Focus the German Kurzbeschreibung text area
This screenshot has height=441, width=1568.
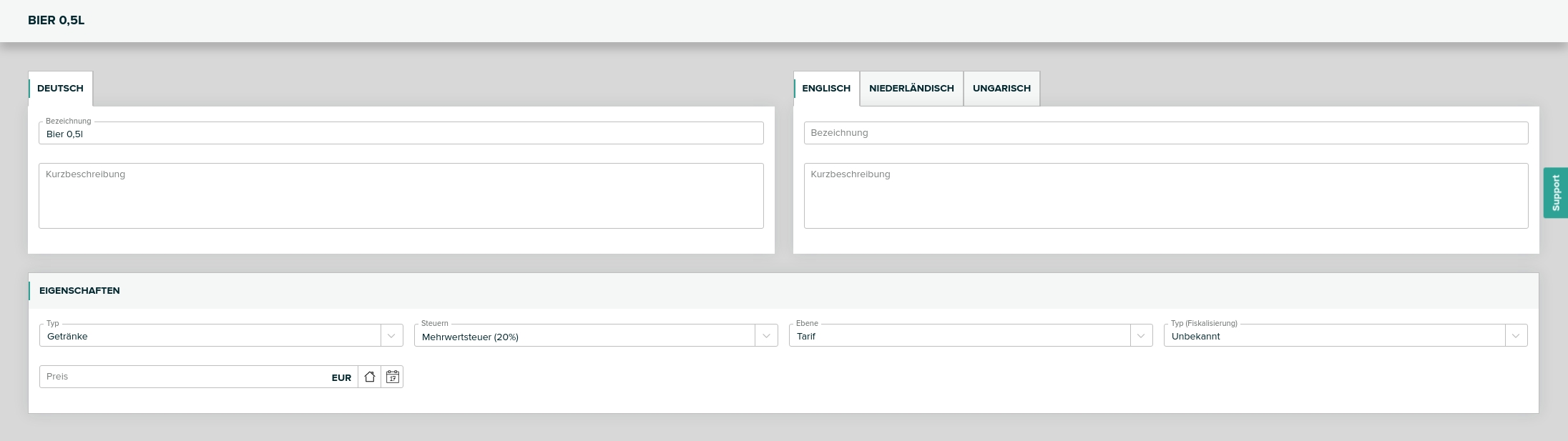[401, 196]
